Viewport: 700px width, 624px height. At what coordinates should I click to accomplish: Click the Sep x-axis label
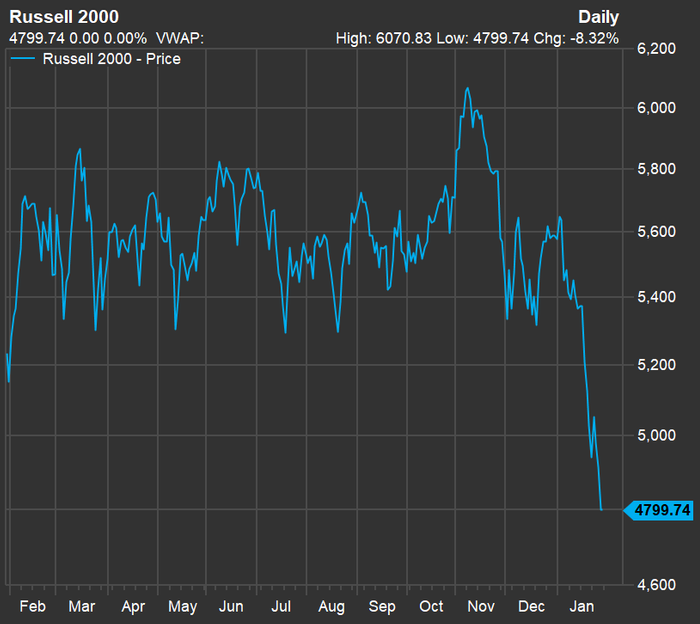[382, 607]
